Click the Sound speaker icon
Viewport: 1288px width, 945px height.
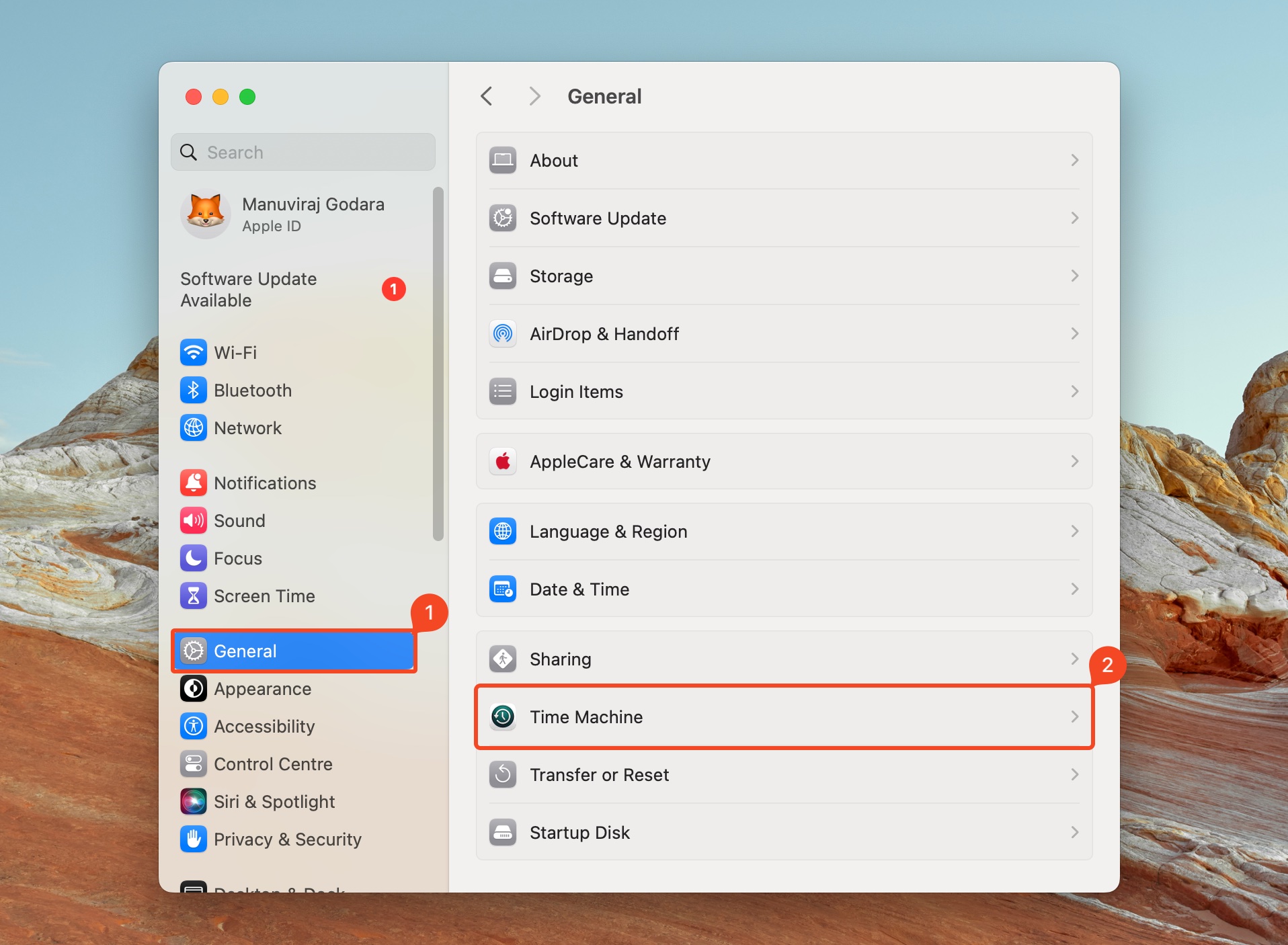[194, 520]
